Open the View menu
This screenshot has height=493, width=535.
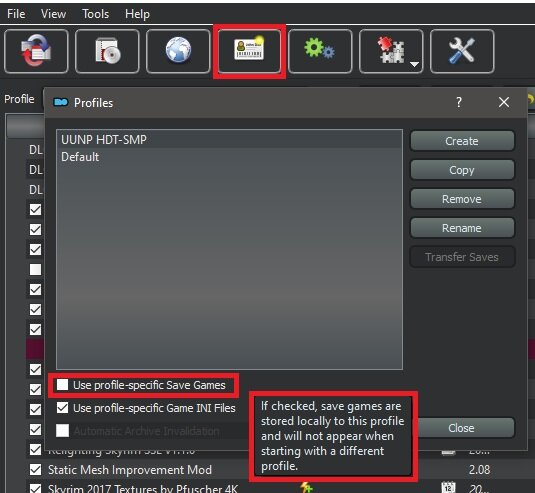[53, 14]
